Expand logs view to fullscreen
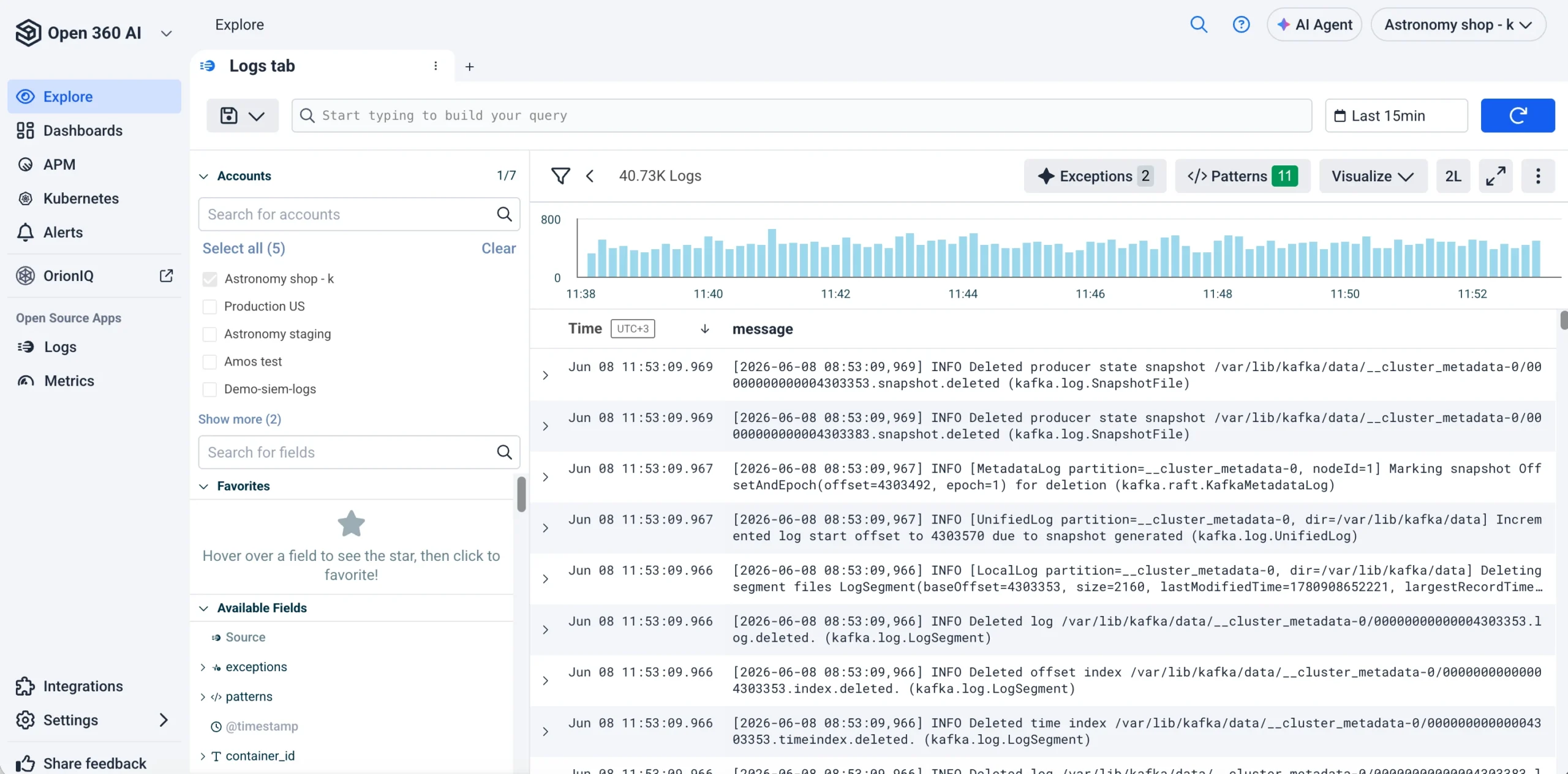1568x774 pixels. [x=1496, y=176]
